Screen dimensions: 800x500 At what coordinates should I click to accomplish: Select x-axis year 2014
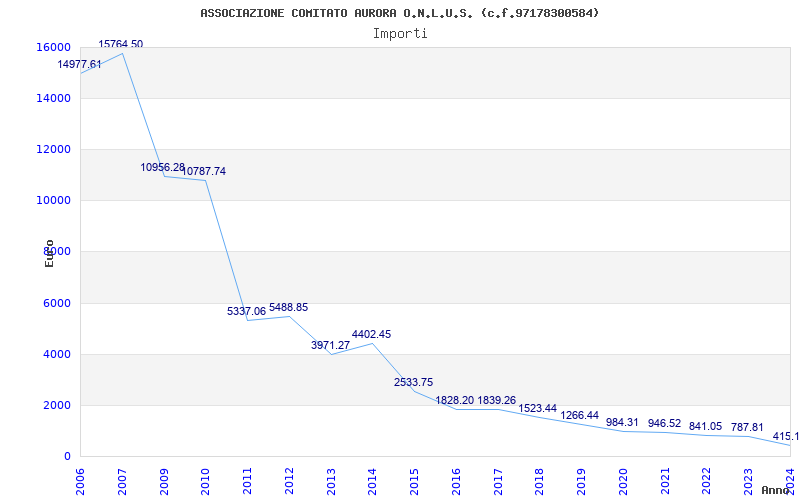click(372, 481)
